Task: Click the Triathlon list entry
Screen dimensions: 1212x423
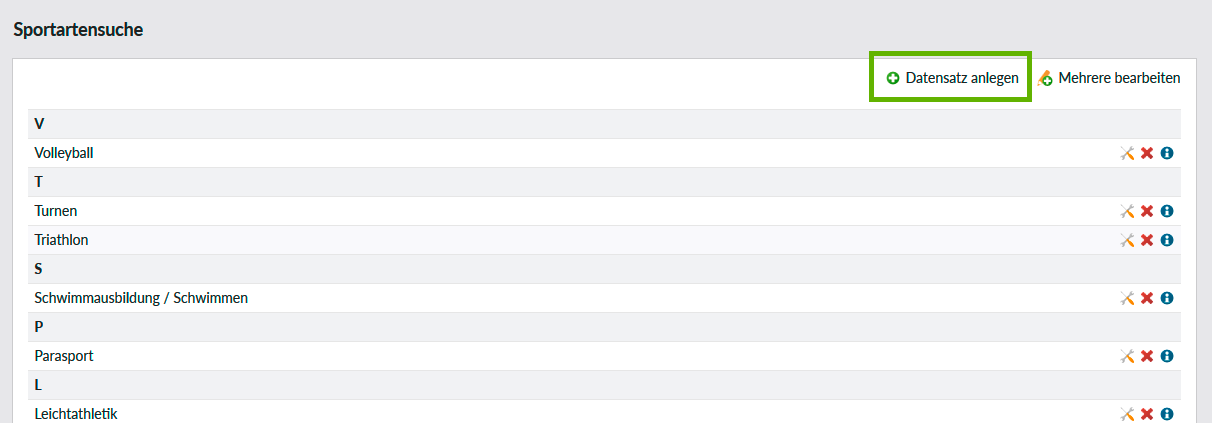Action: point(62,241)
